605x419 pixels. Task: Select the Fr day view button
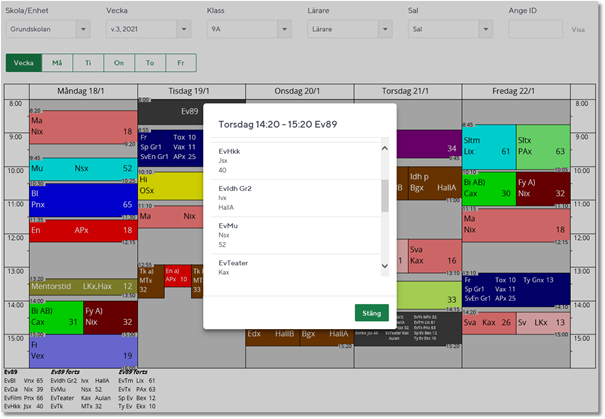[181, 62]
